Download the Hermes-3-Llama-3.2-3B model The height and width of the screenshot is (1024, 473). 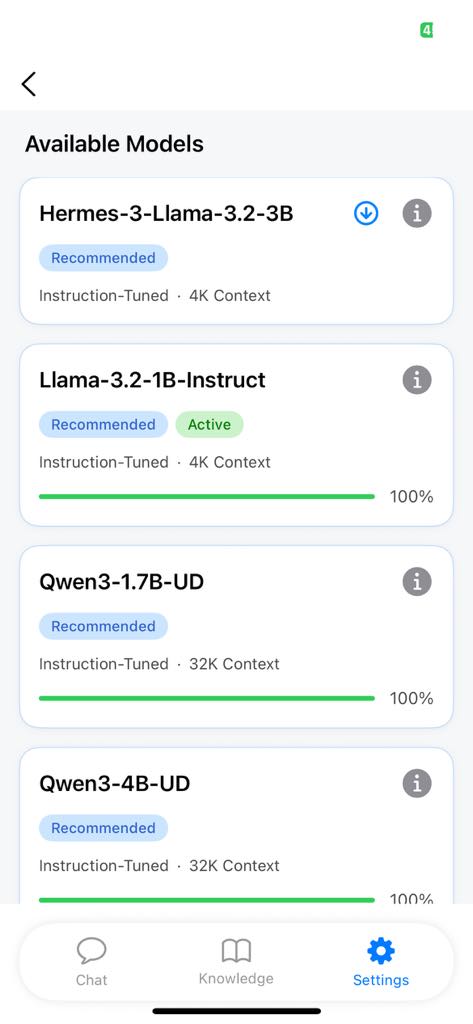(366, 213)
